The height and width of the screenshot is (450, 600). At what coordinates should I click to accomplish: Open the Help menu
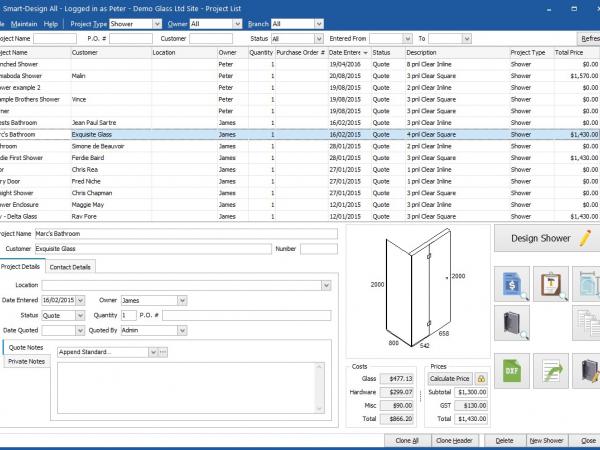click(51, 24)
